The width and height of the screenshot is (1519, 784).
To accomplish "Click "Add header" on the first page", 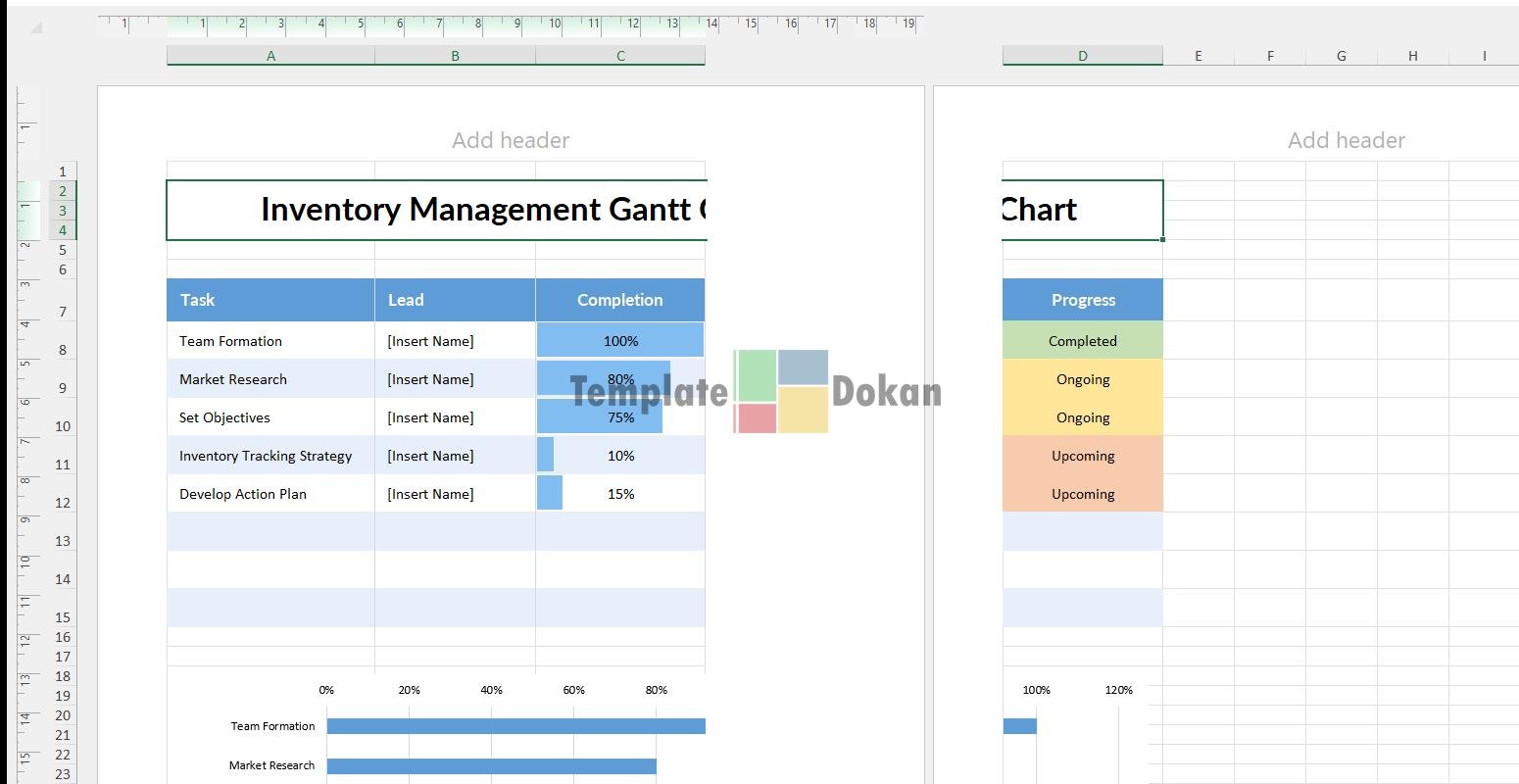I will pyautogui.click(x=511, y=140).
